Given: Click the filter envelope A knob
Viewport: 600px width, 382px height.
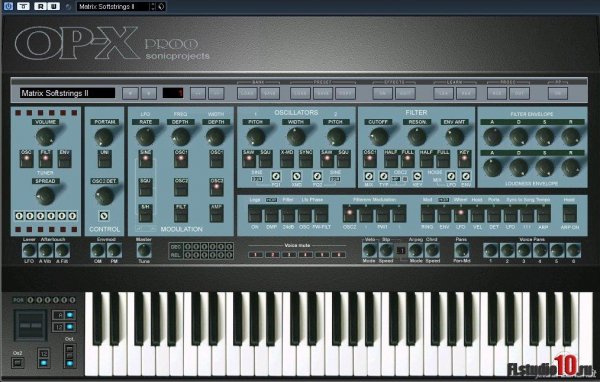Looking at the screenshot, I should [x=492, y=137].
